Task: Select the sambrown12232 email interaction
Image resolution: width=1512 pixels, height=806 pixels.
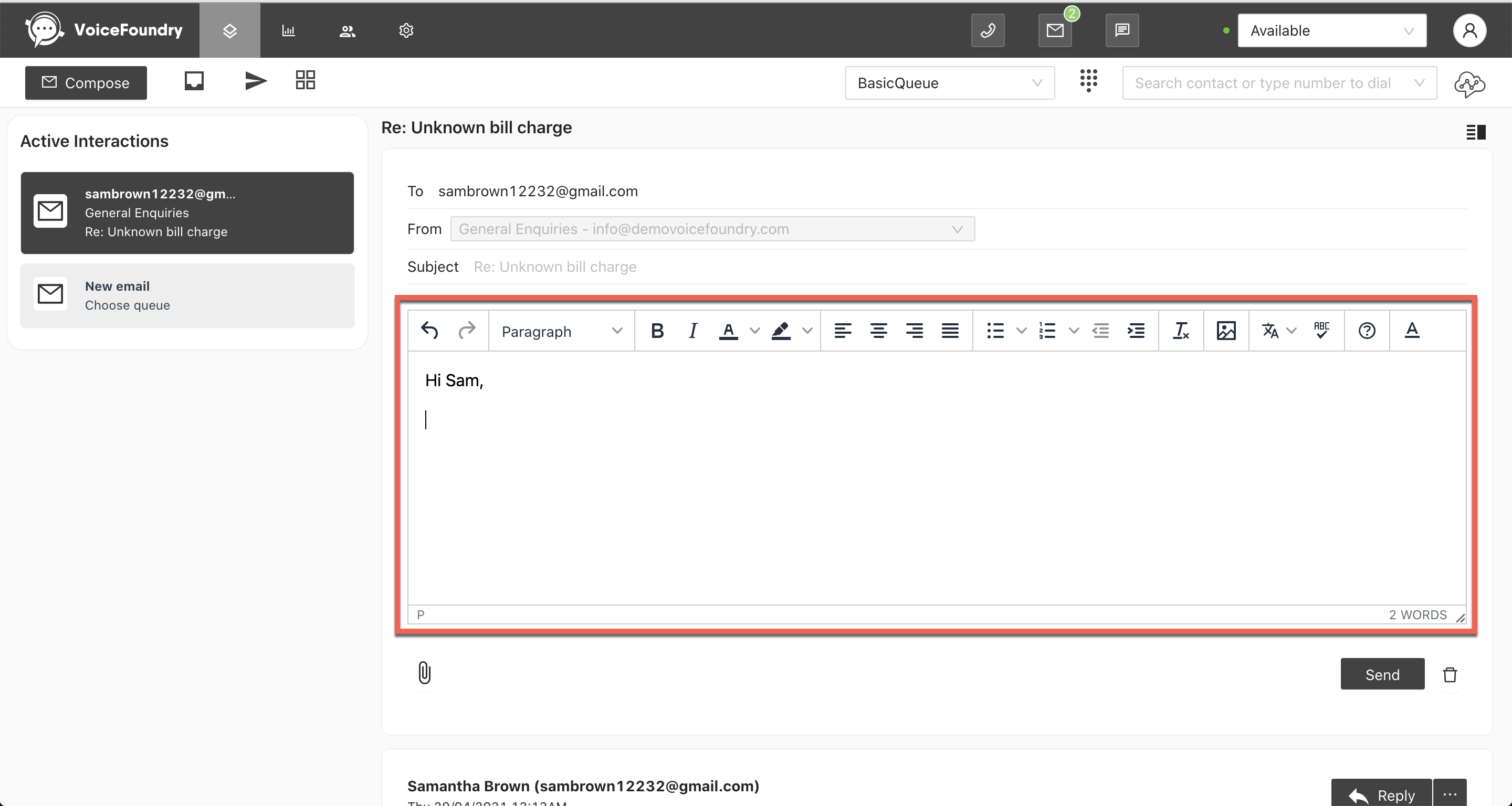Action: [187, 213]
